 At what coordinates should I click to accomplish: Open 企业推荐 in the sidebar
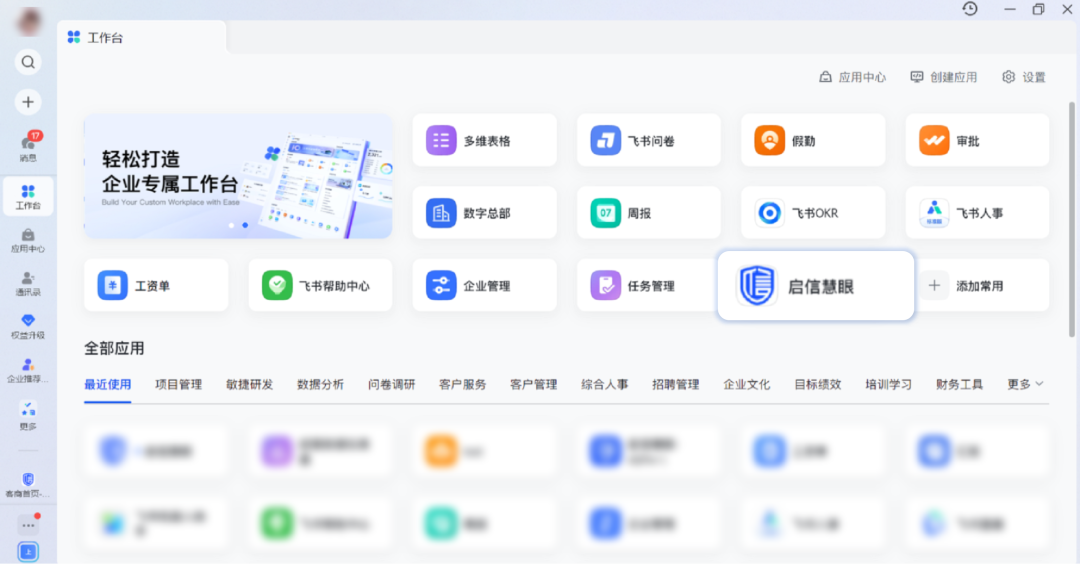[28, 370]
